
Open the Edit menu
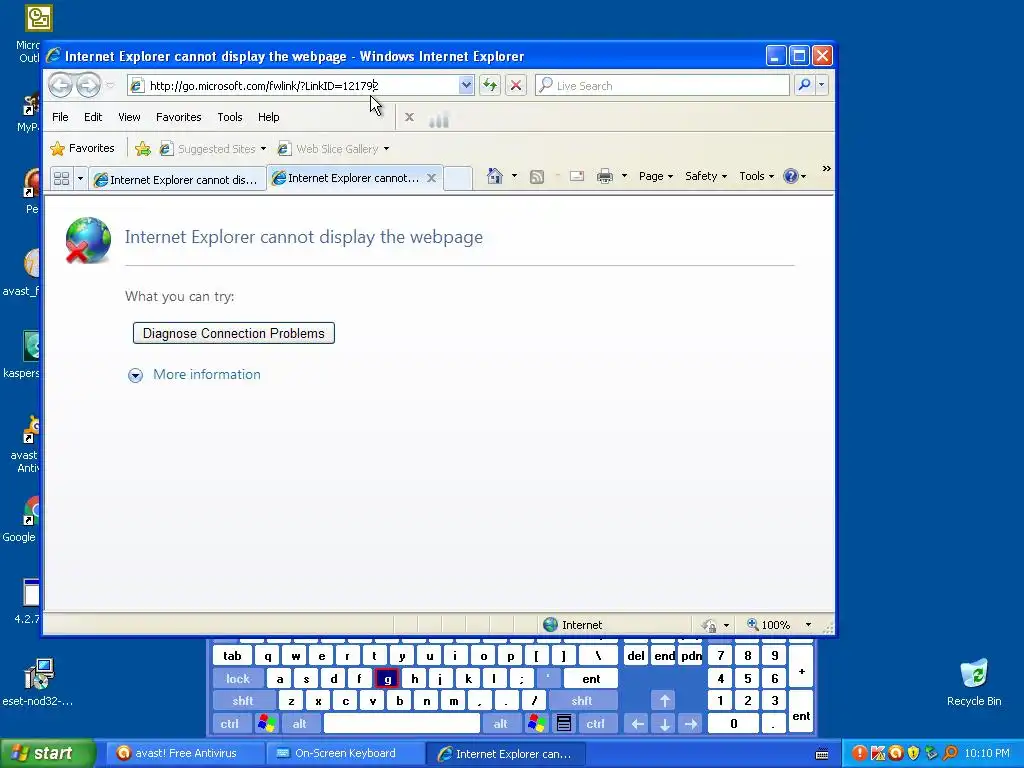pyautogui.click(x=93, y=117)
